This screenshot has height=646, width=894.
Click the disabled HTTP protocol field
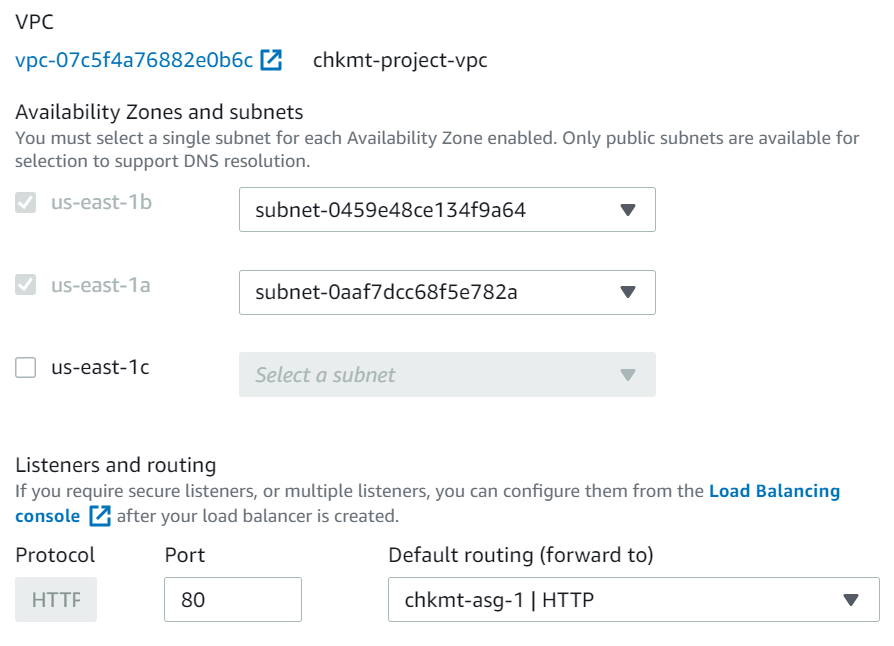[x=55, y=599]
